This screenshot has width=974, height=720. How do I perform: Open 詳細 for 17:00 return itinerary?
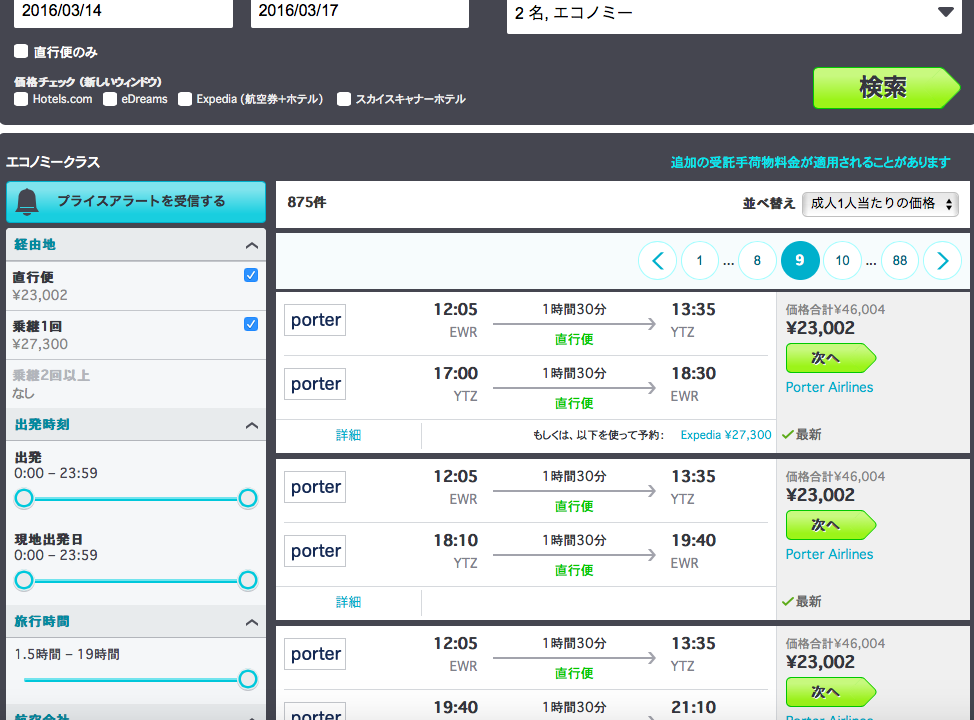coord(348,435)
